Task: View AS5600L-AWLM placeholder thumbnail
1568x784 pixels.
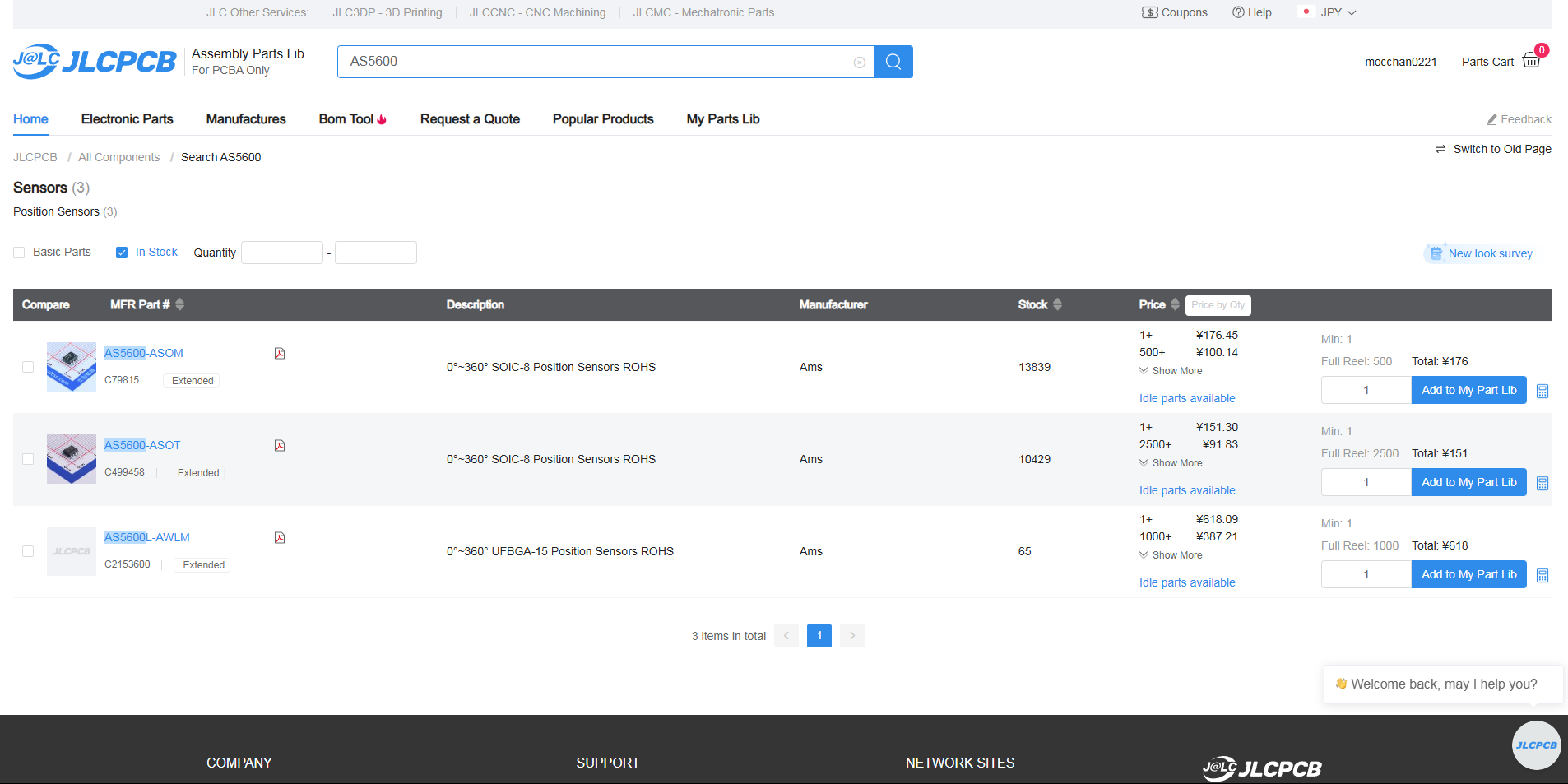Action: click(72, 551)
